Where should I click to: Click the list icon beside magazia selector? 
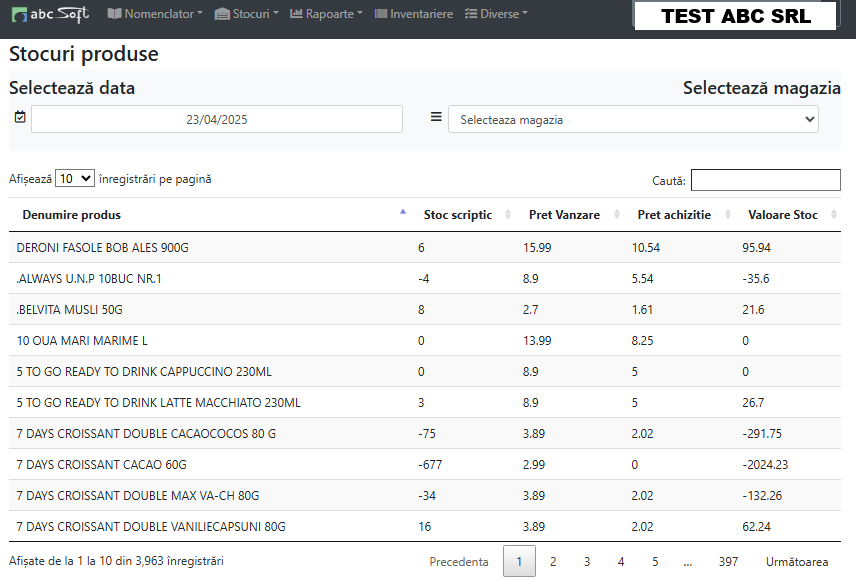[436, 117]
